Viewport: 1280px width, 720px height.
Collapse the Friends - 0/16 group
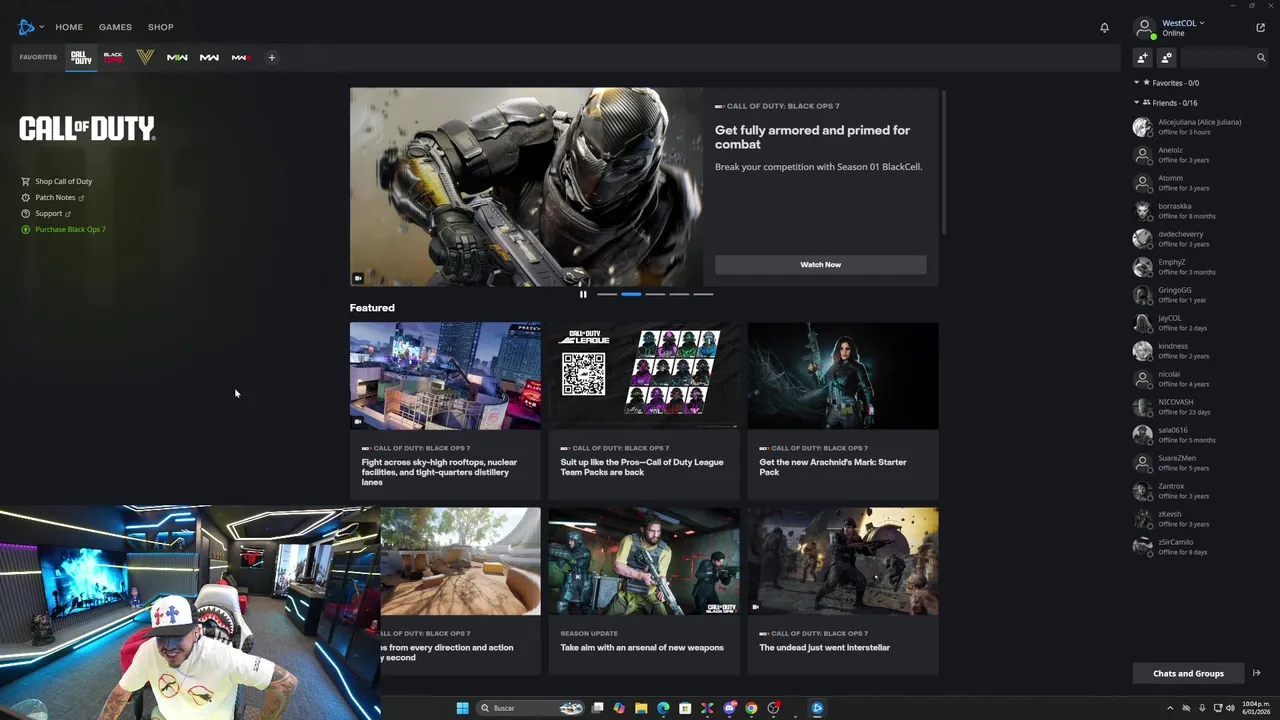[x=1166, y=103]
